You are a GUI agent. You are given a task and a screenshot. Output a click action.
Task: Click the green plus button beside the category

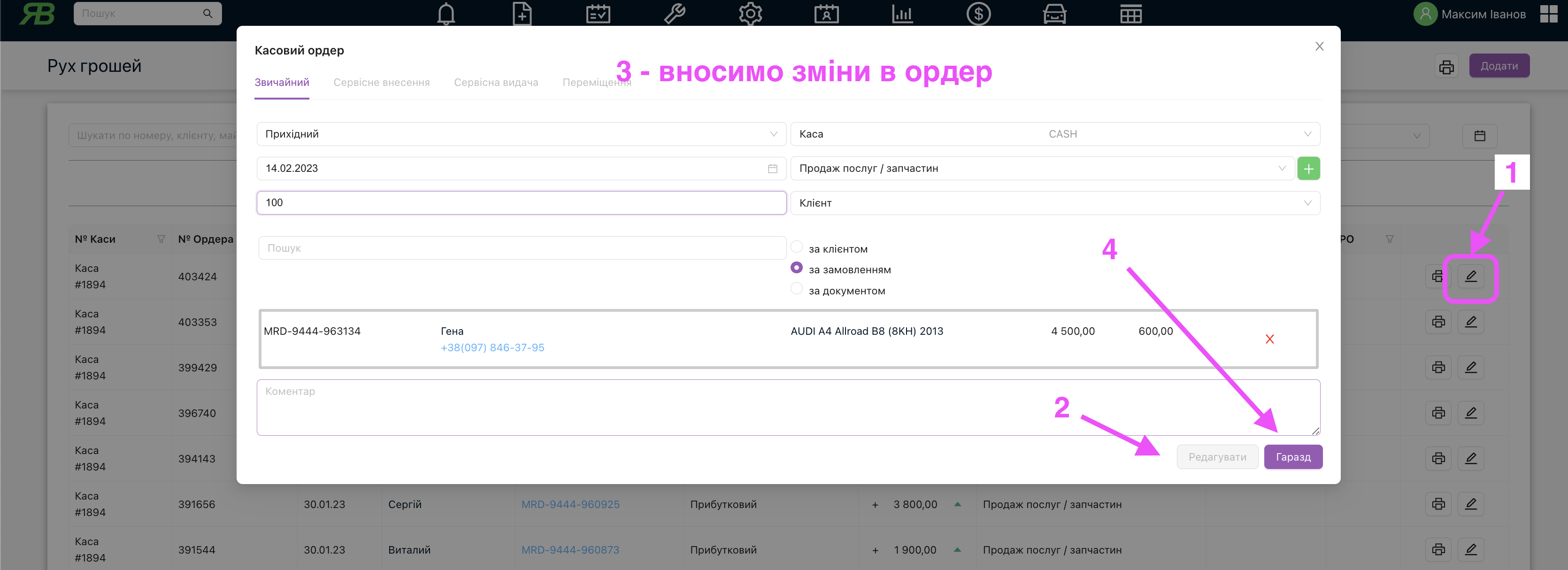pyautogui.click(x=1308, y=169)
